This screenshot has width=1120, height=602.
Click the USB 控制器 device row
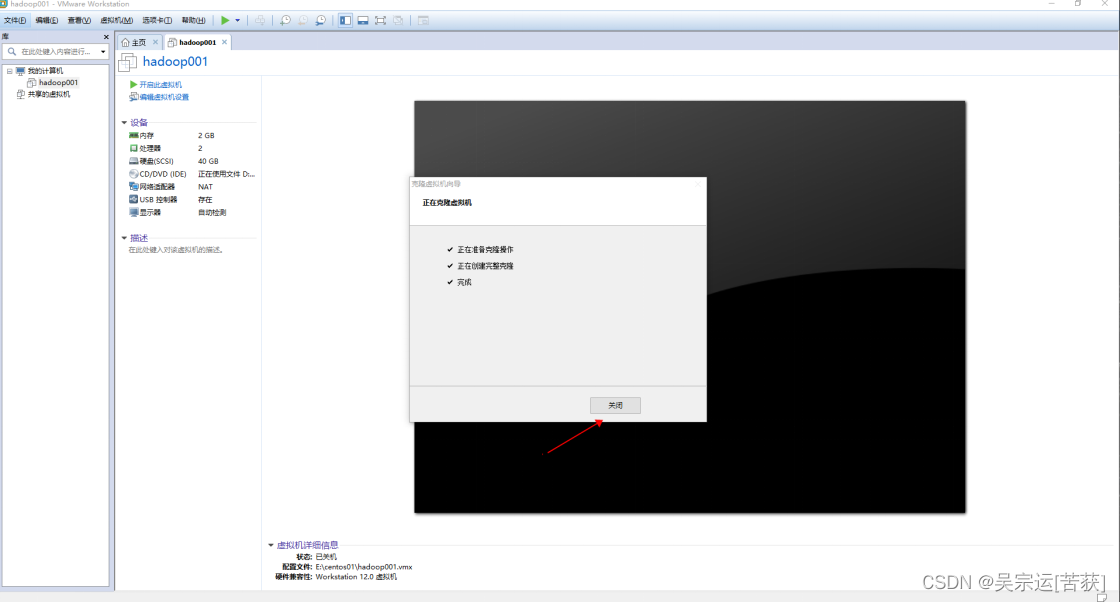[x=191, y=199]
